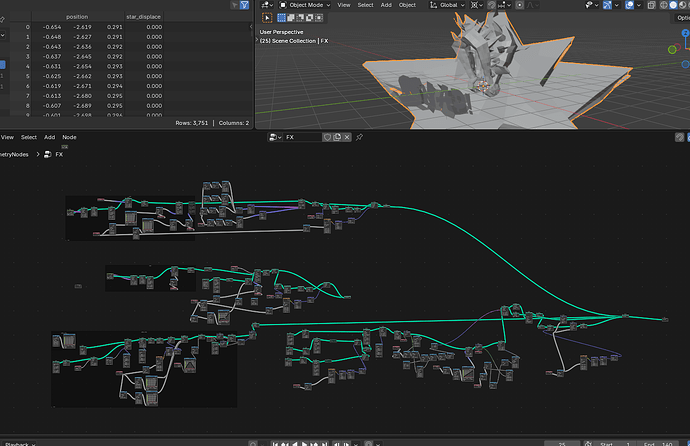Open the overlays options dropdown arrow
Screen dimensions: 690x446
(639, 5)
